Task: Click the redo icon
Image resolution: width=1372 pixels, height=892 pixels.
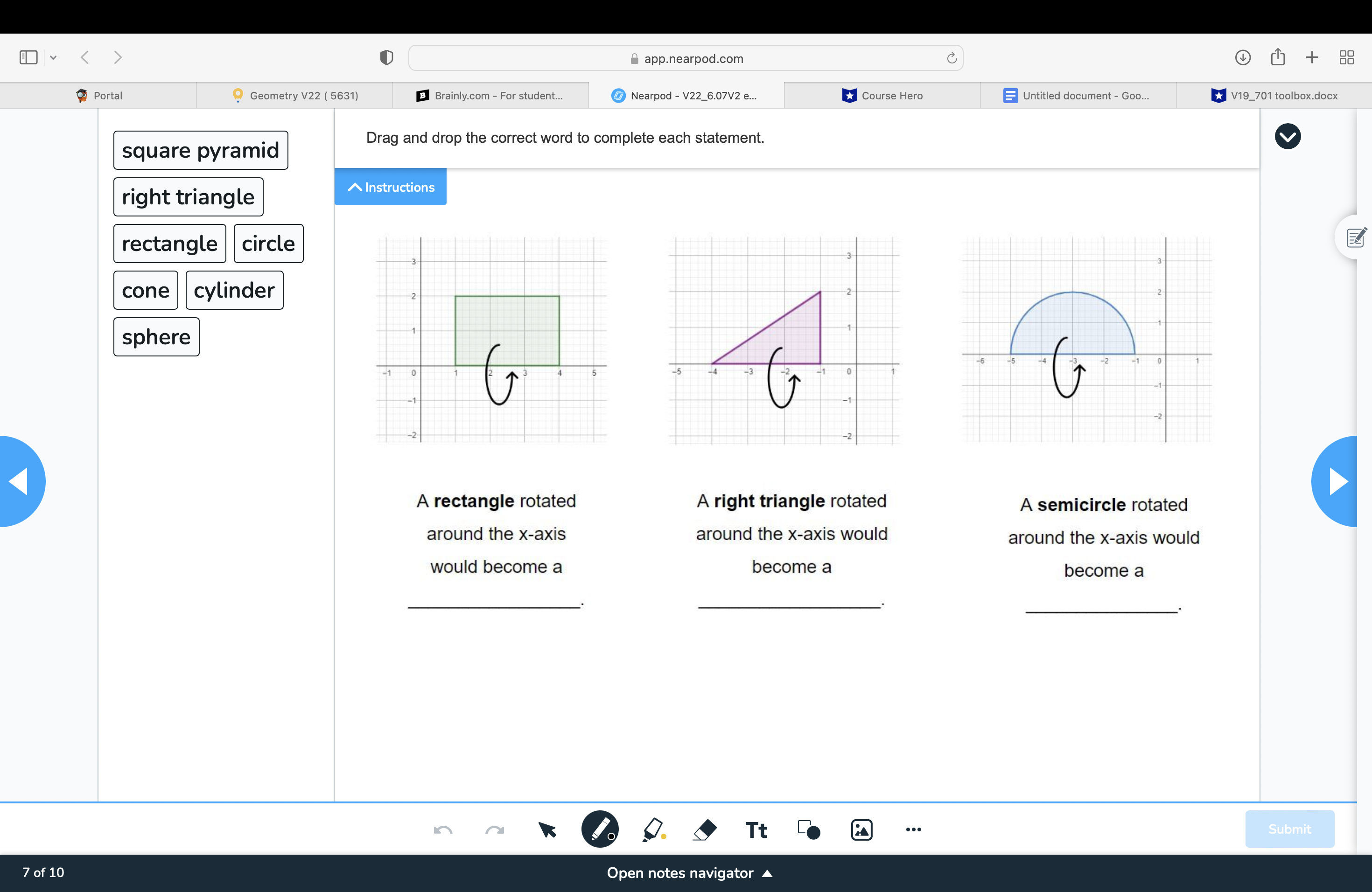Action: tap(494, 829)
